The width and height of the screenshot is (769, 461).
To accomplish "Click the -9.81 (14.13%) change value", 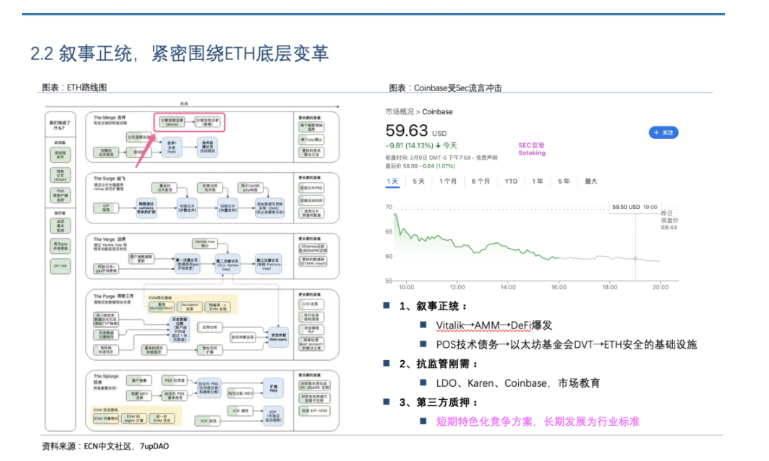I will 410,146.
